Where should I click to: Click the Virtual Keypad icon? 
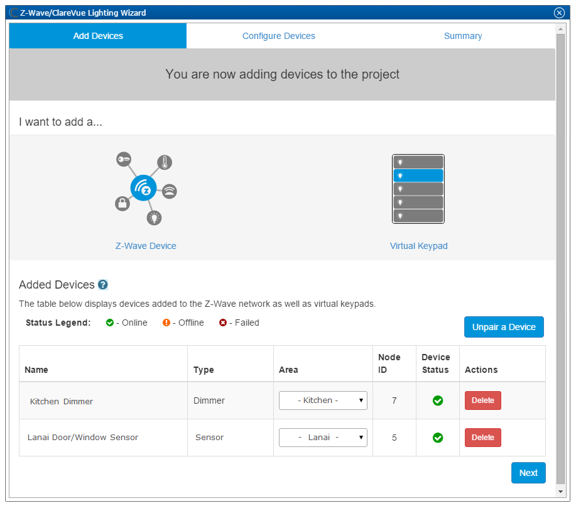tap(418, 189)
